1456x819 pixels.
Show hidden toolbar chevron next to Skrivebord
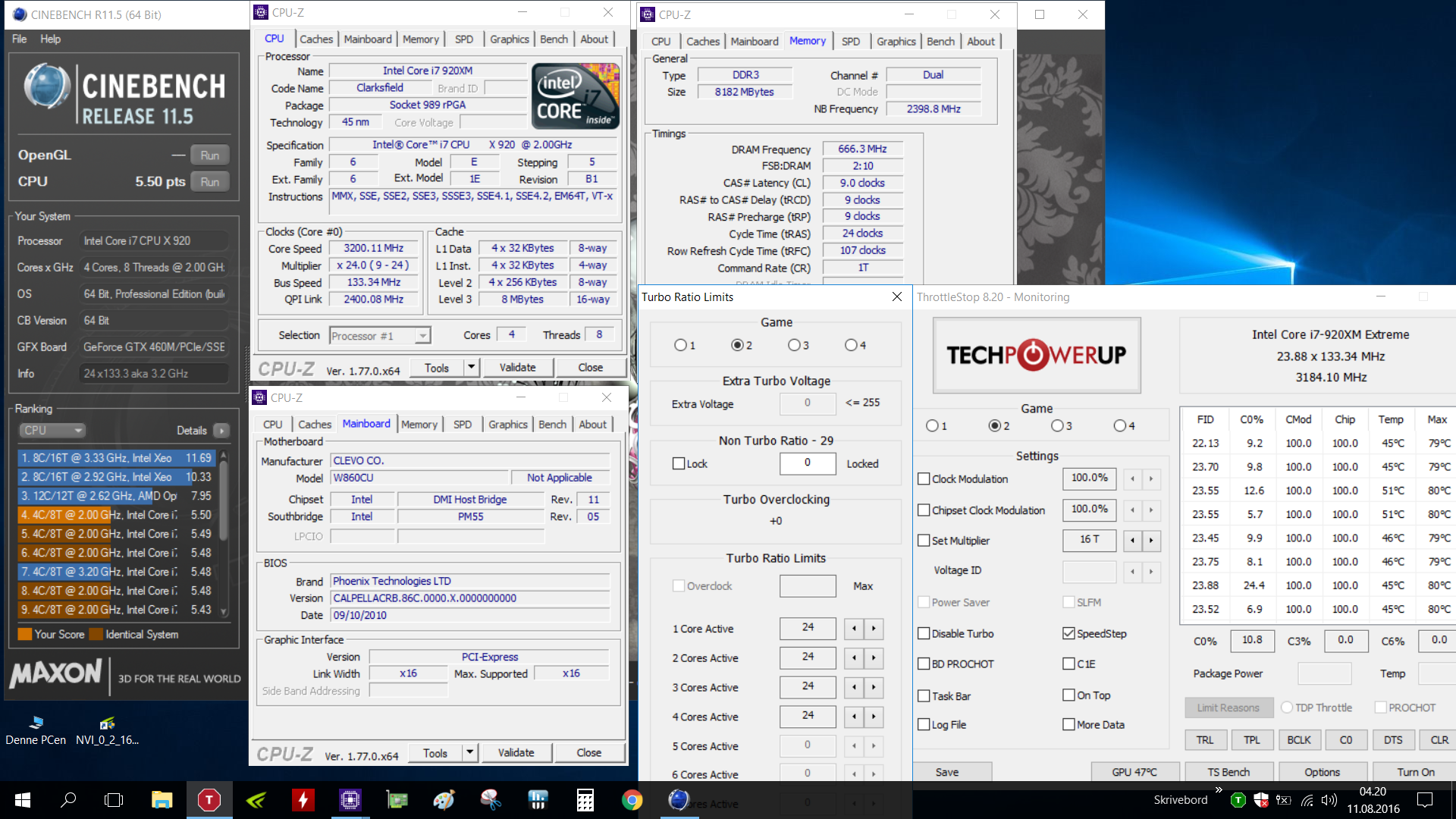[1219, 790]
